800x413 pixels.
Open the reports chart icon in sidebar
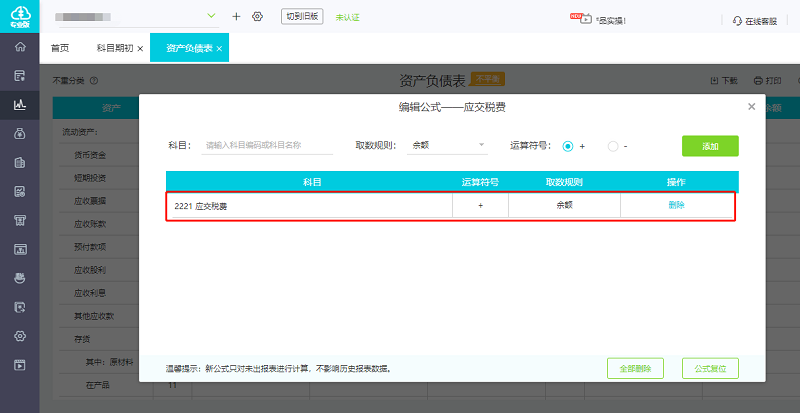[x=19, y=104]
